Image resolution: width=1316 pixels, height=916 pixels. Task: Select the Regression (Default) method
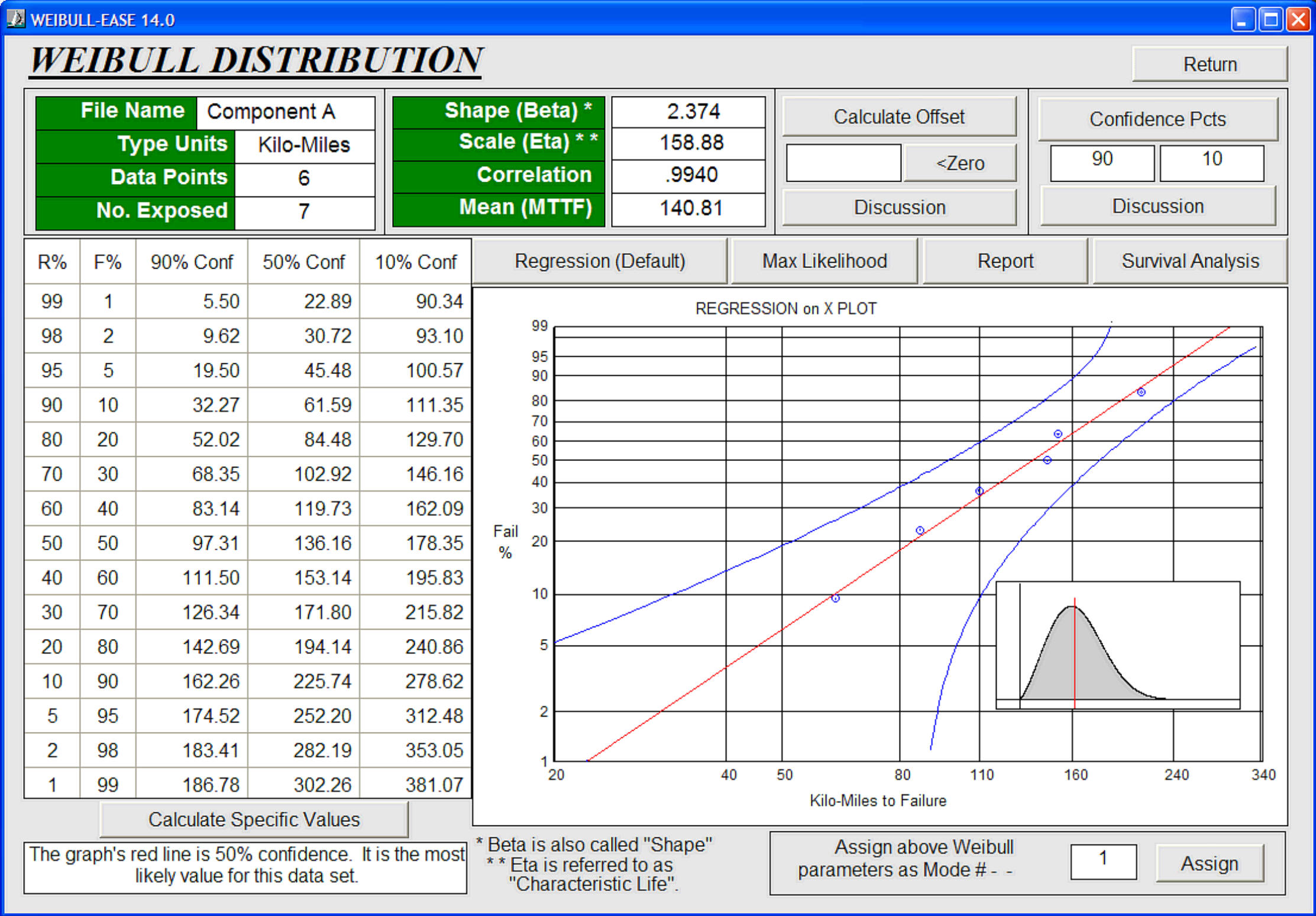point(600,261)
